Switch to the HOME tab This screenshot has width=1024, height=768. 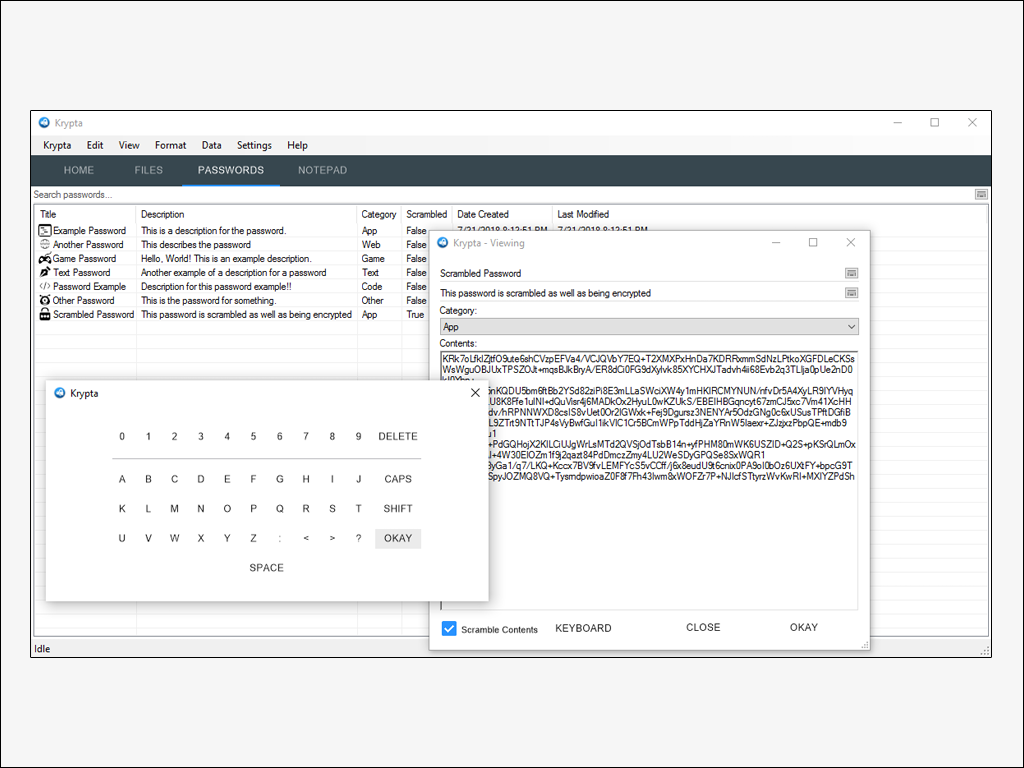click(79, 170)
